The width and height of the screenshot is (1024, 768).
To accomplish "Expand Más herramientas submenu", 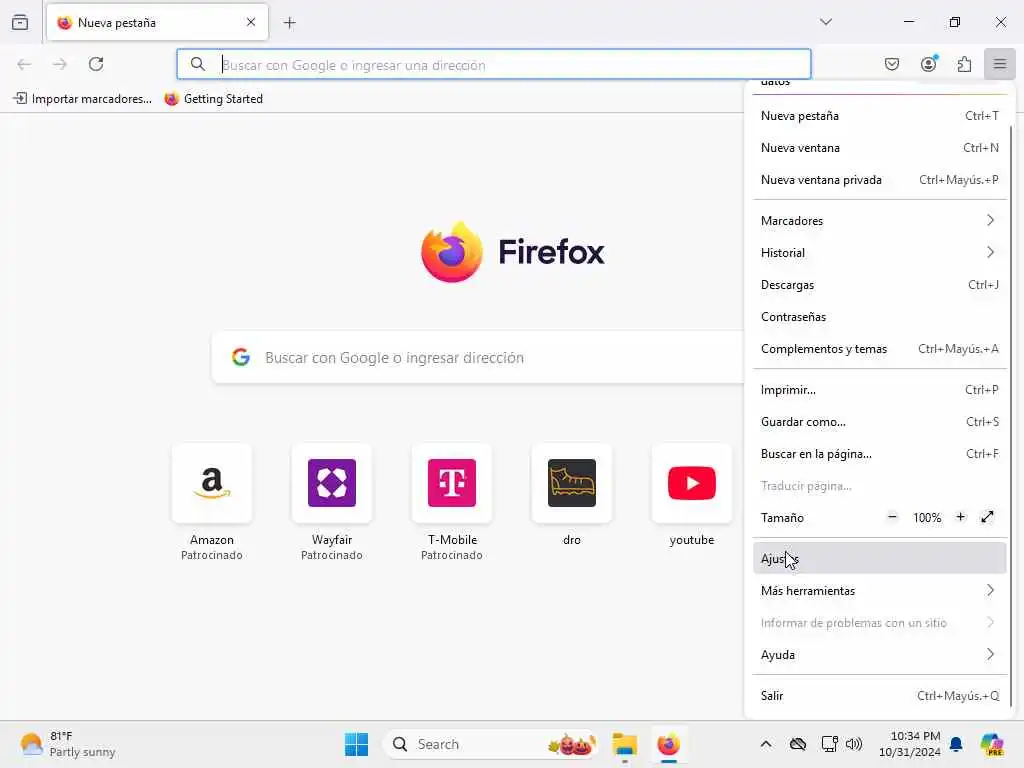I will [879, 590].
